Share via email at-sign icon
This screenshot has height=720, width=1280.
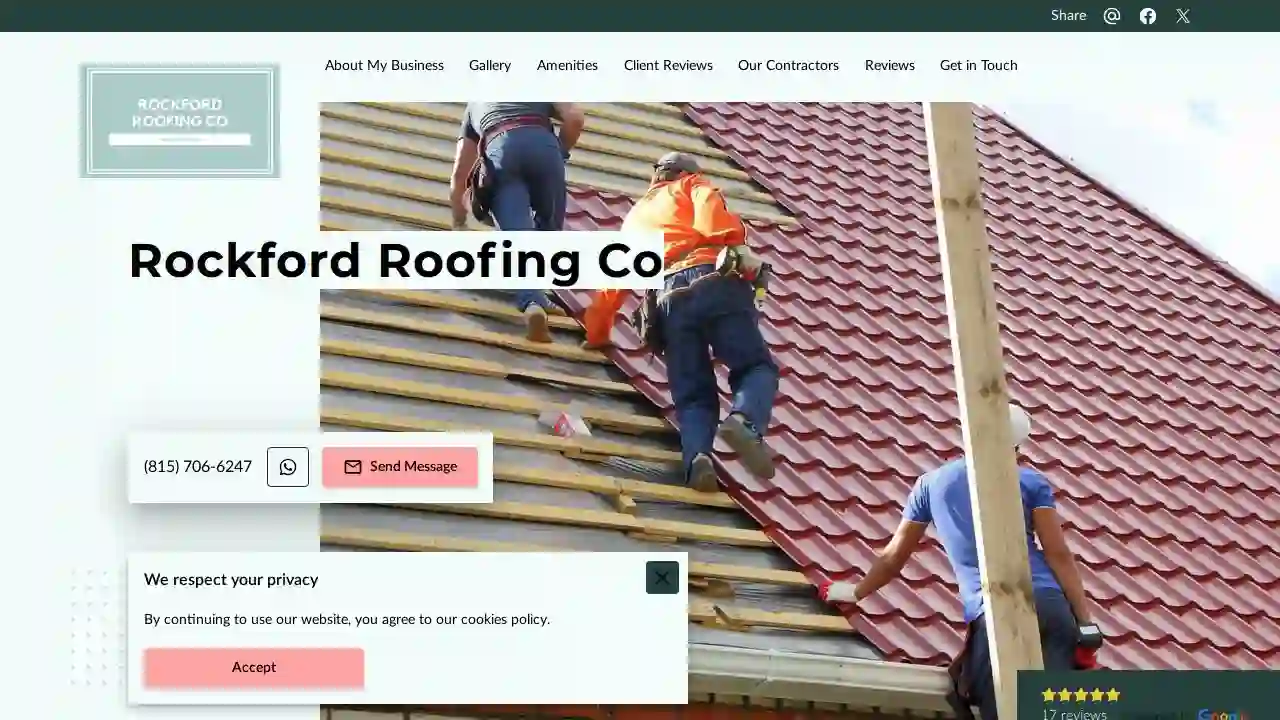(1112, 16)
